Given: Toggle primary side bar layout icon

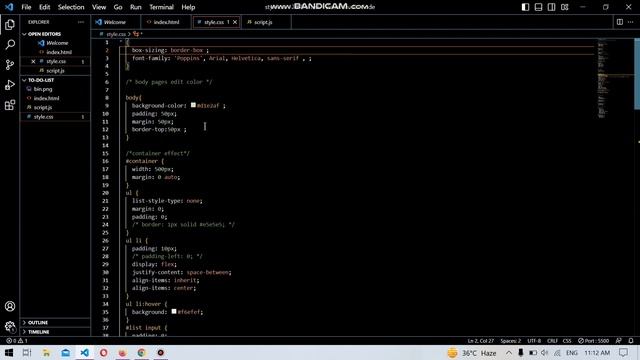Looking at the screenshot, I should [525, 7].
